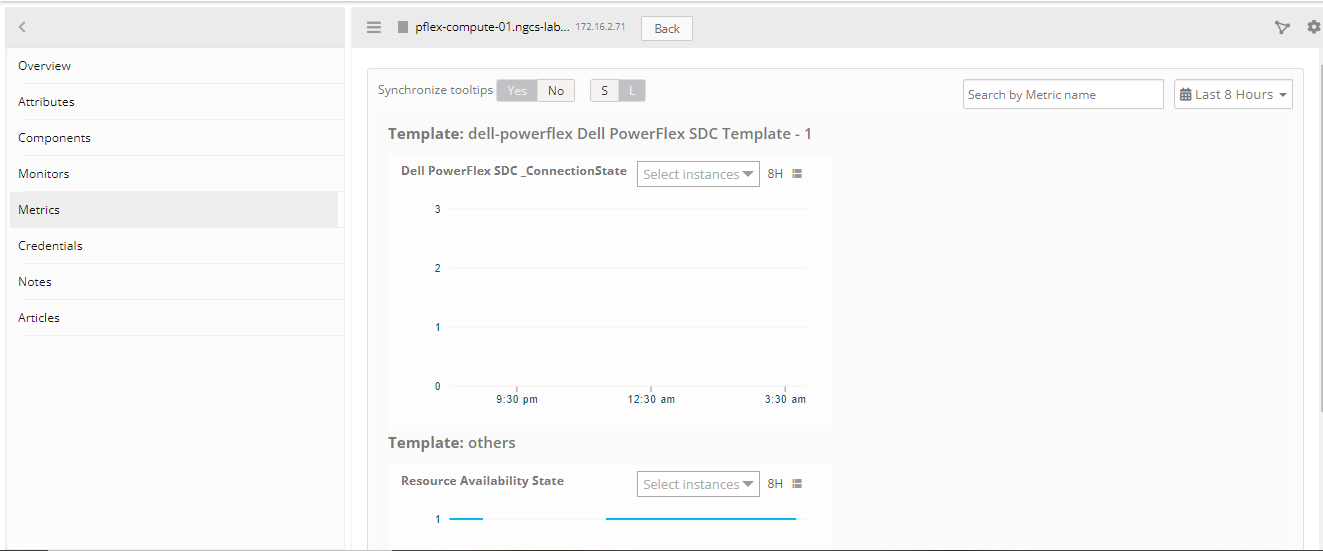Viewport: 1323px width, 551px height.
Task: Switch chart size to L
Action: tap(632, 91)
